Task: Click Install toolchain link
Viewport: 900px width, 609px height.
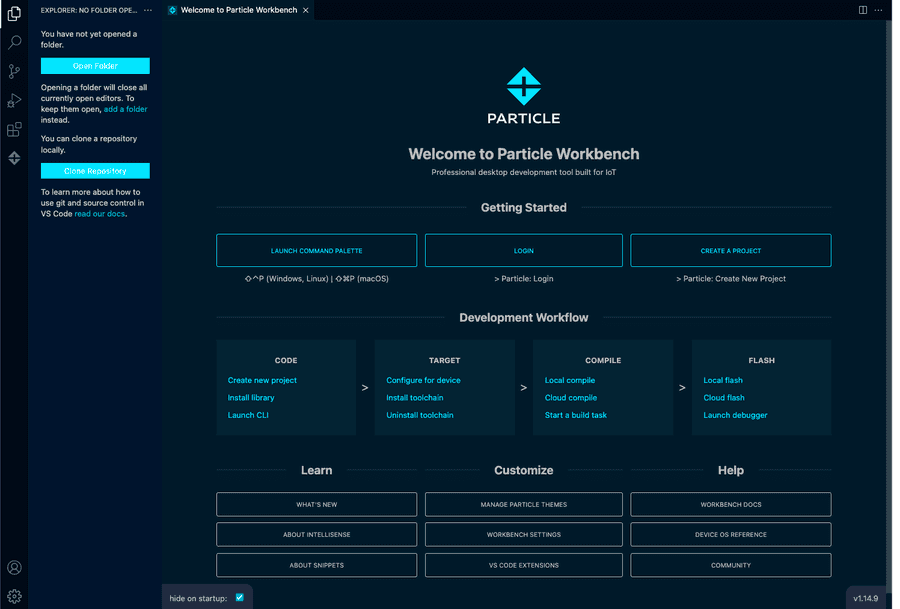Action: [414, 397]
